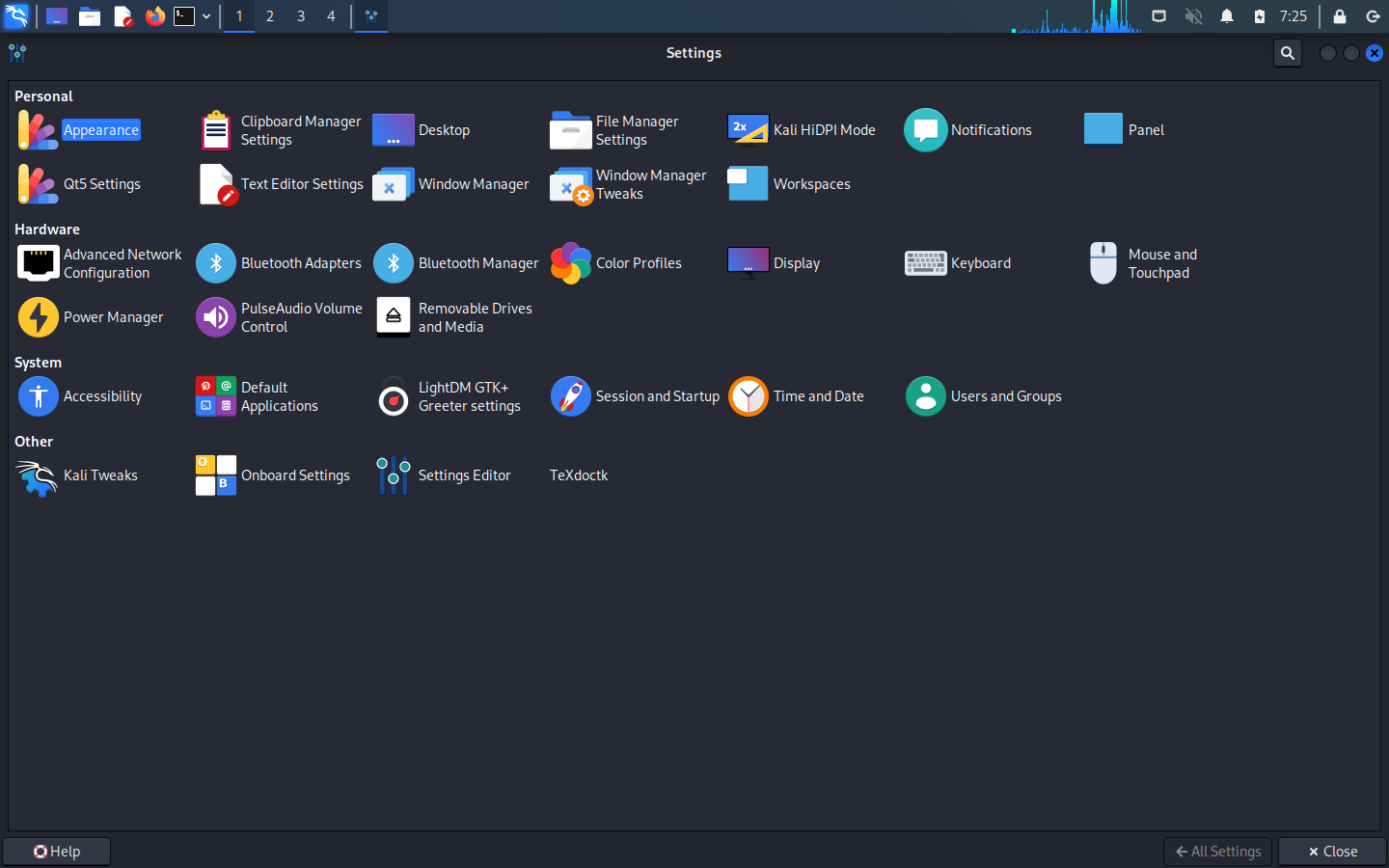
Task: Open the notification bell in the tray
Action: [x=1227, y=16]
